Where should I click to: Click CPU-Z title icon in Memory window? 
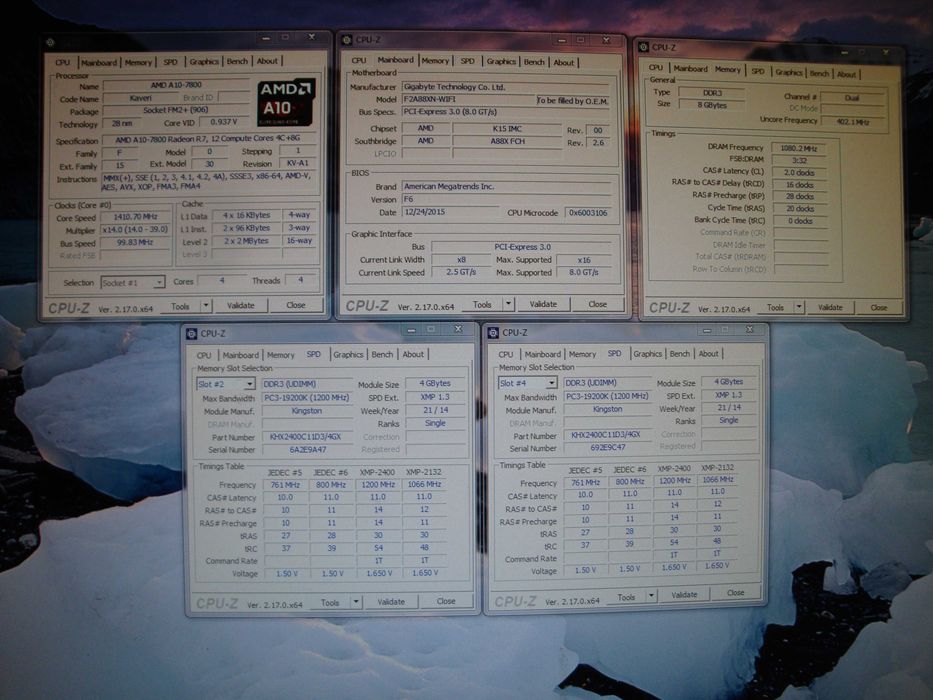643,47
